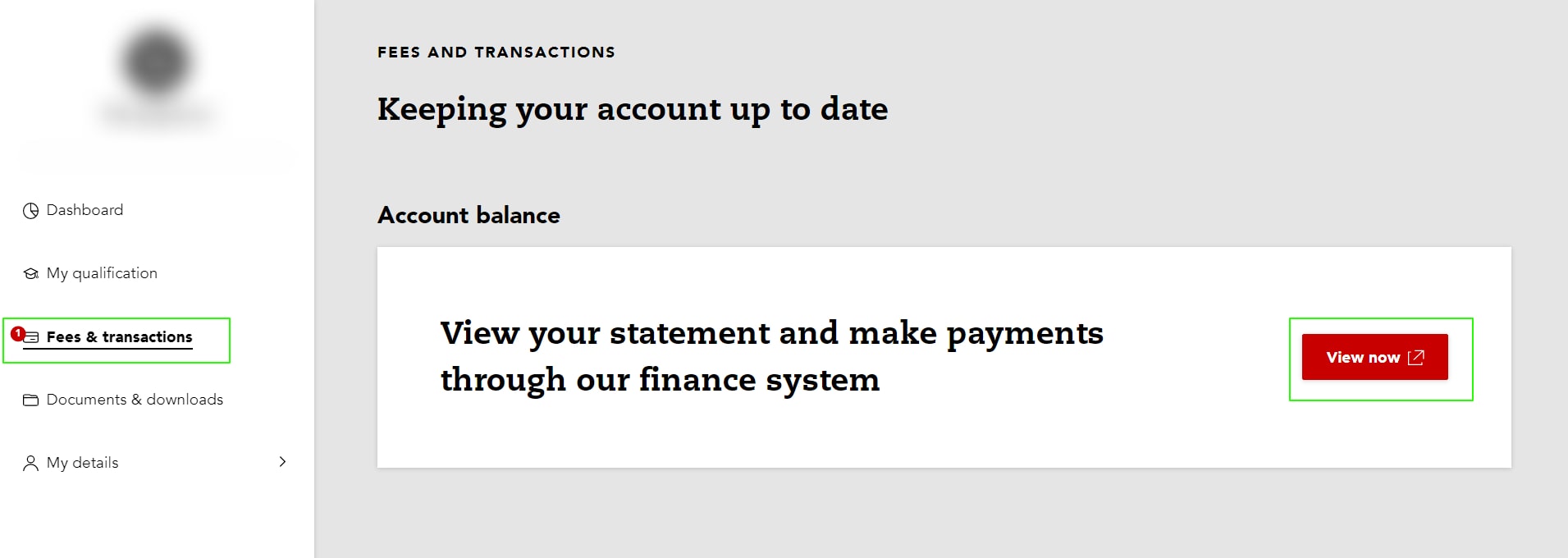Click the graduation cap icon for My qualification

coord(30,274)
